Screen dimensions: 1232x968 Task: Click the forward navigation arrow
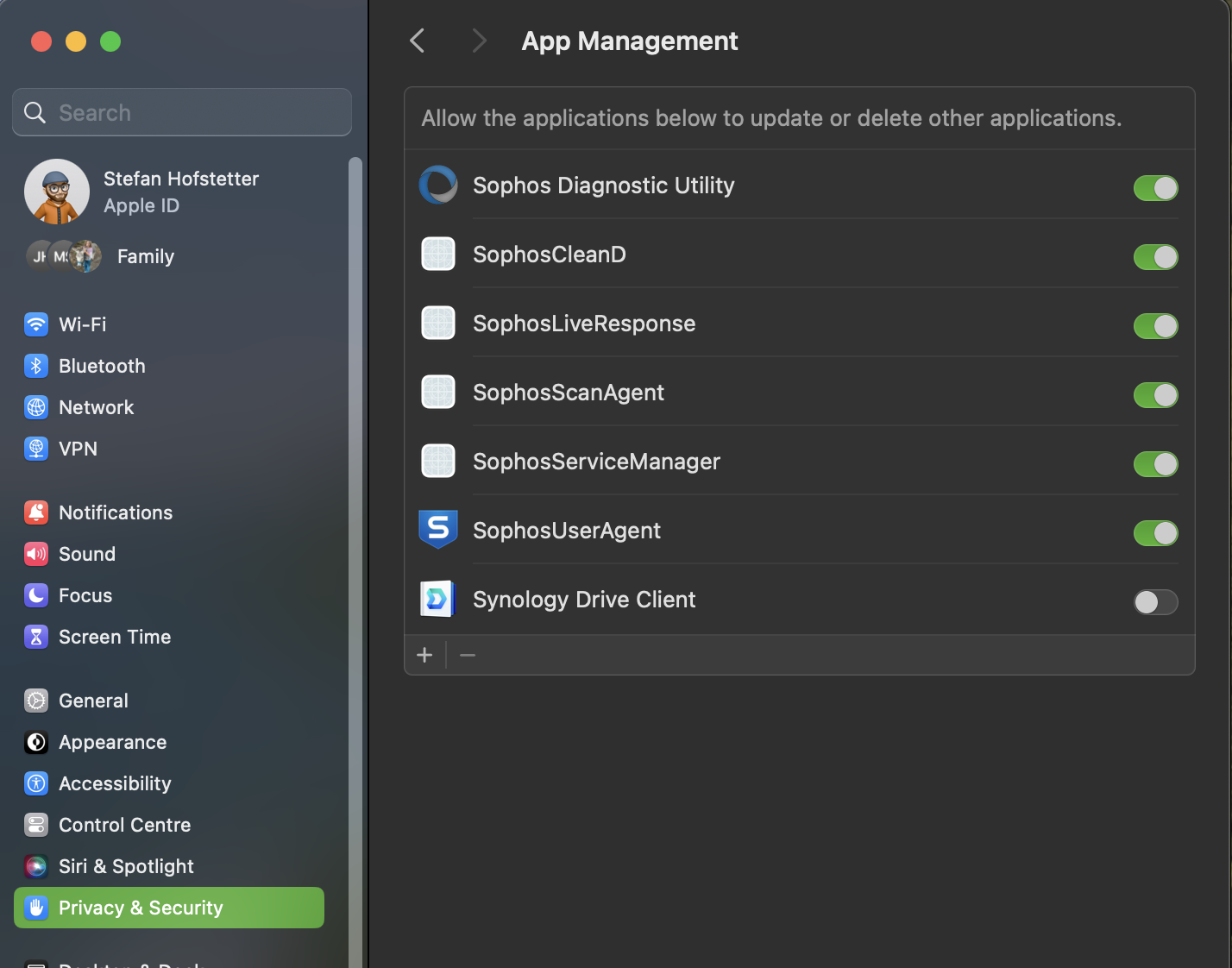tap(480, 40)
